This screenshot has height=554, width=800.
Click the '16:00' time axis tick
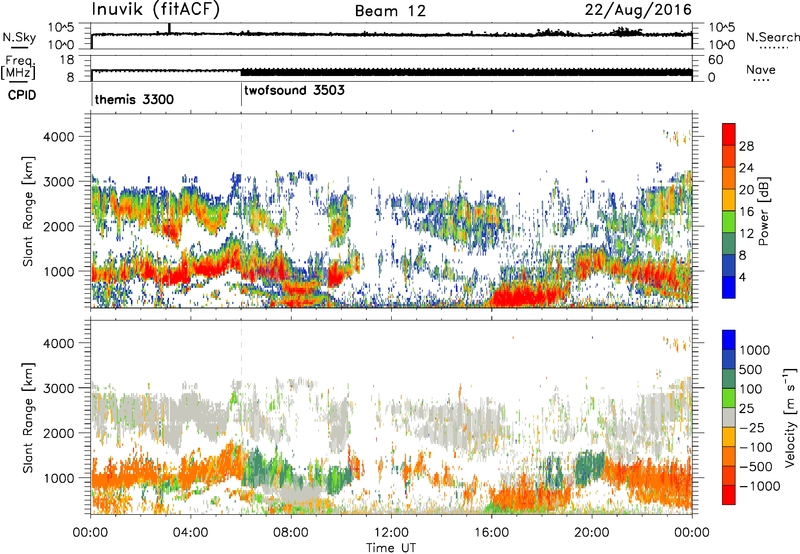point(491,533)
